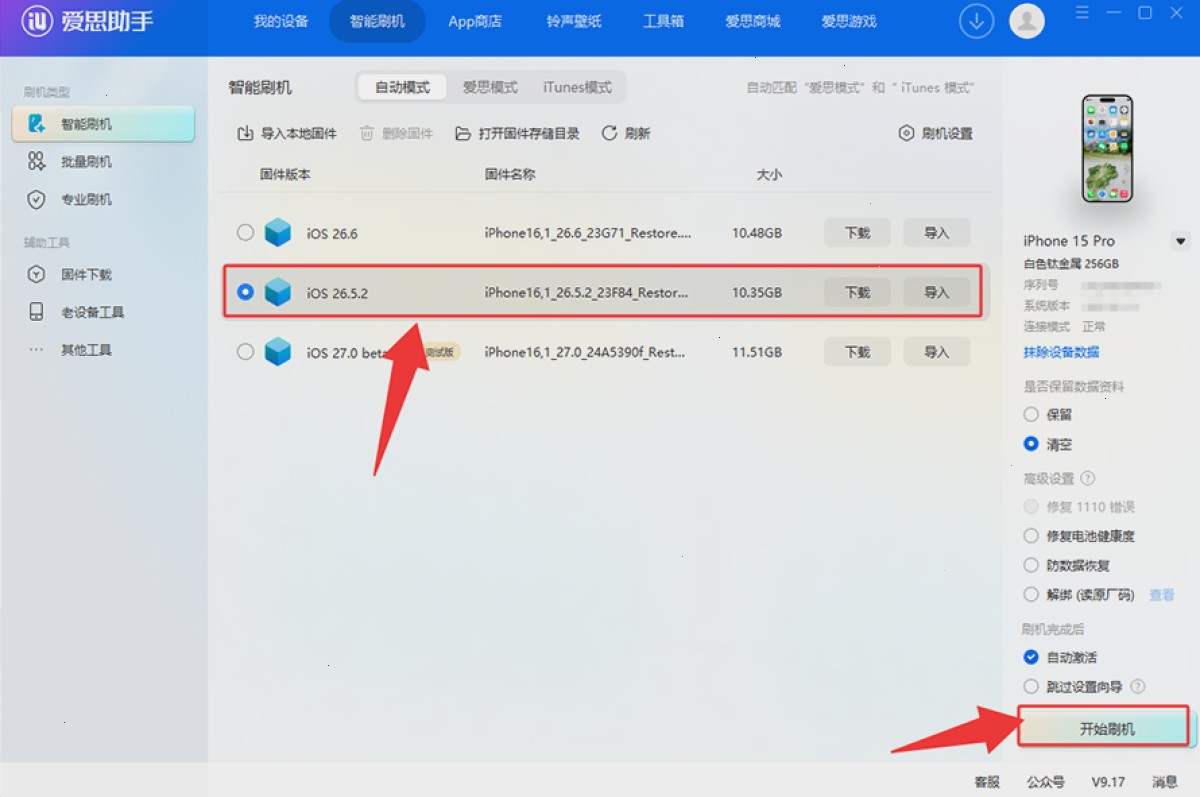Open 铃声壁纸 tab
This screenshot has height=797, width=1200.
pyautogui.click(x=574, y=21)
